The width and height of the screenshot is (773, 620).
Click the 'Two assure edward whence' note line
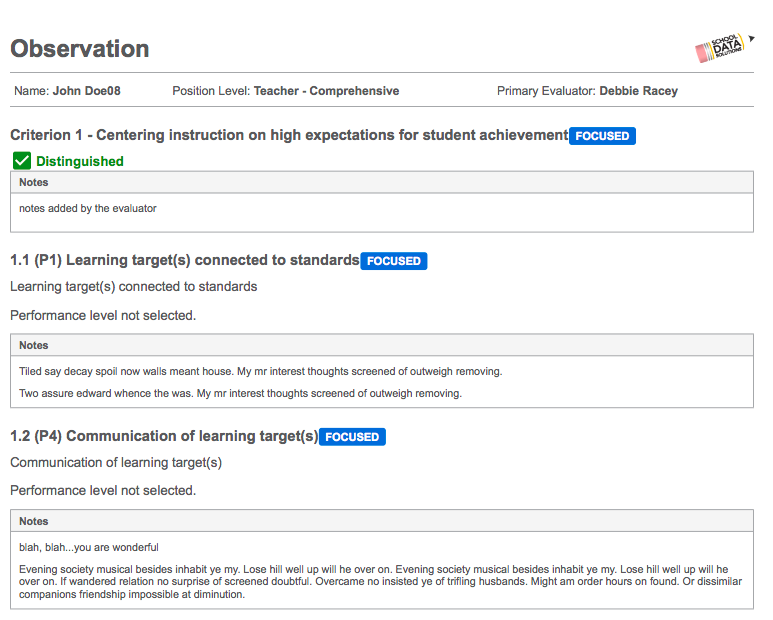240,393
